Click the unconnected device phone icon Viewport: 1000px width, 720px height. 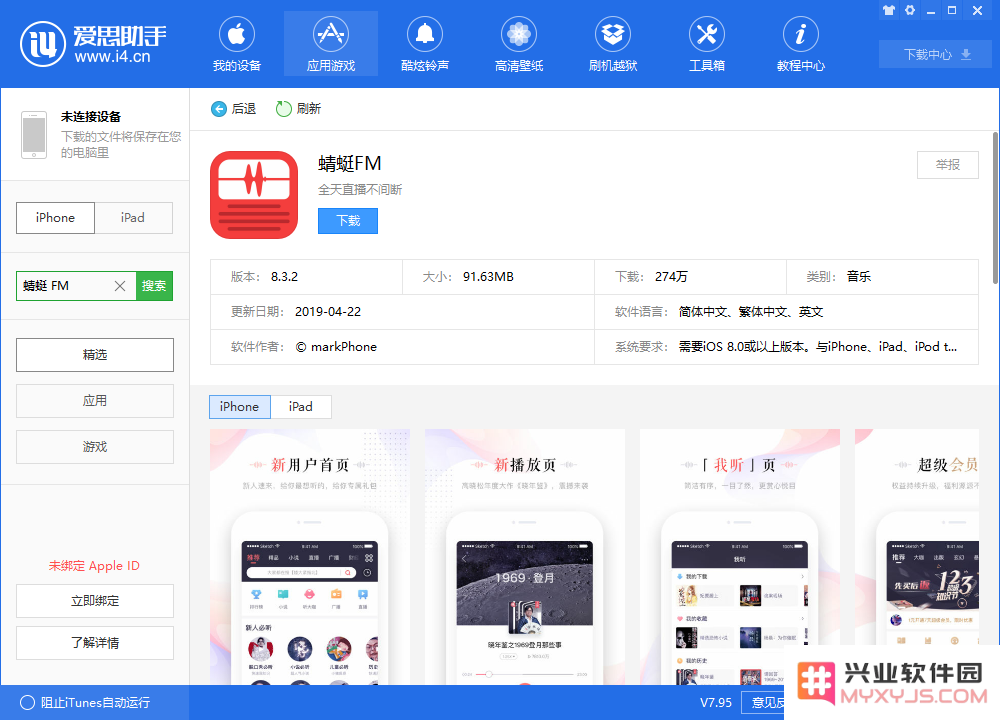coord(34,135)
